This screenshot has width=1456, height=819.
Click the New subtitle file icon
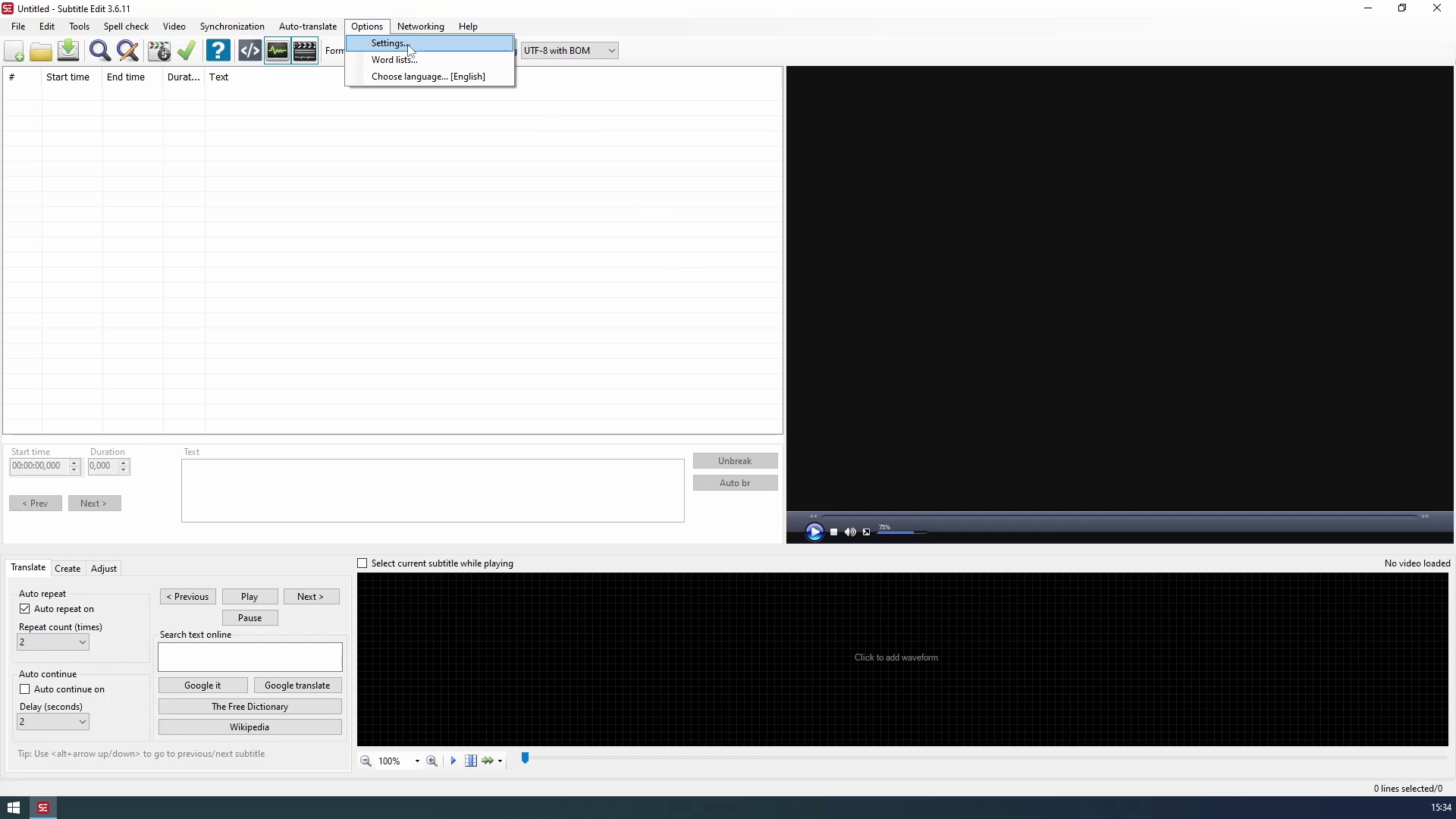coord(14,52)
